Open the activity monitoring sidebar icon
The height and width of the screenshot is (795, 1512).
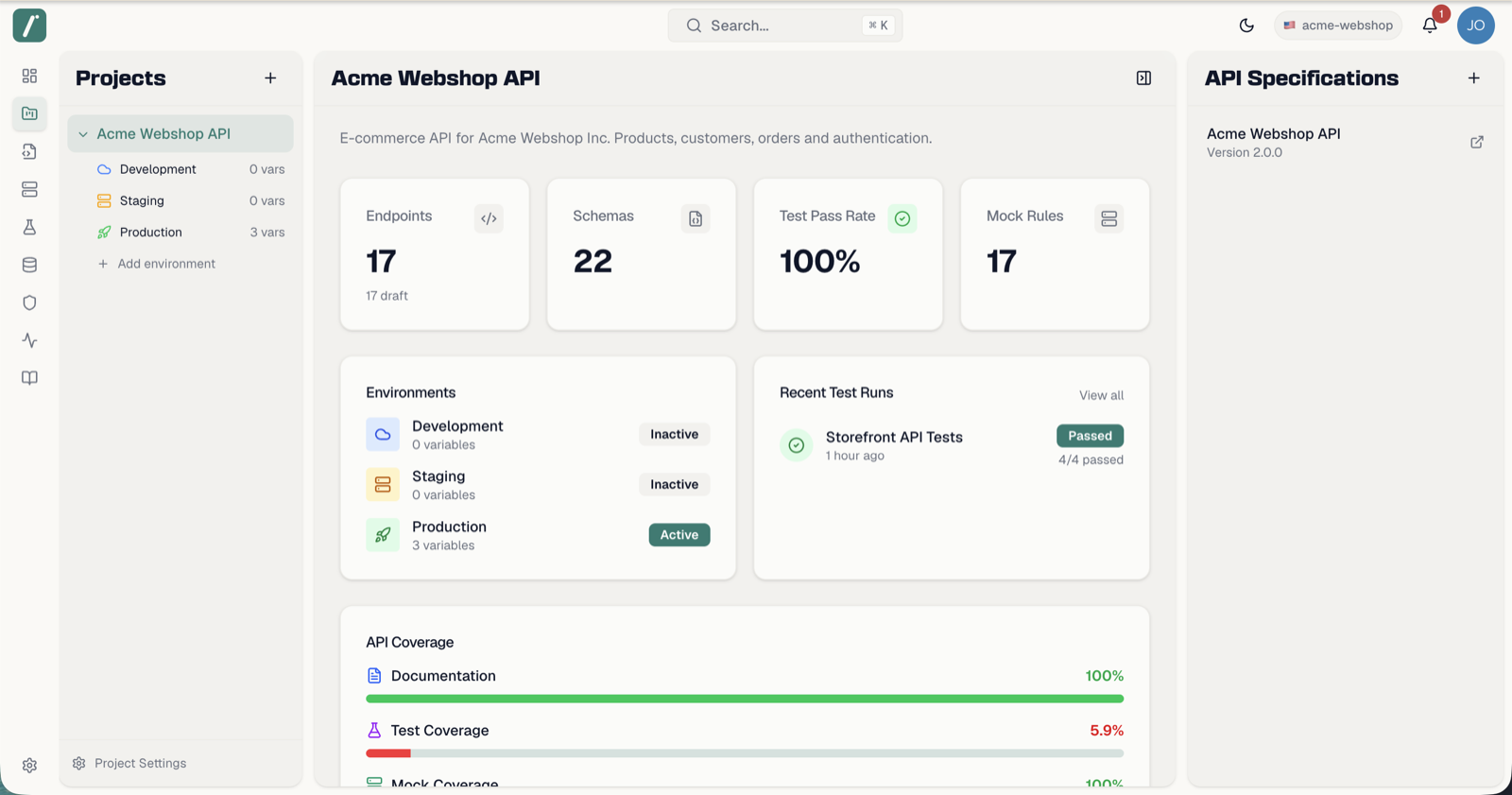point(29,340)
